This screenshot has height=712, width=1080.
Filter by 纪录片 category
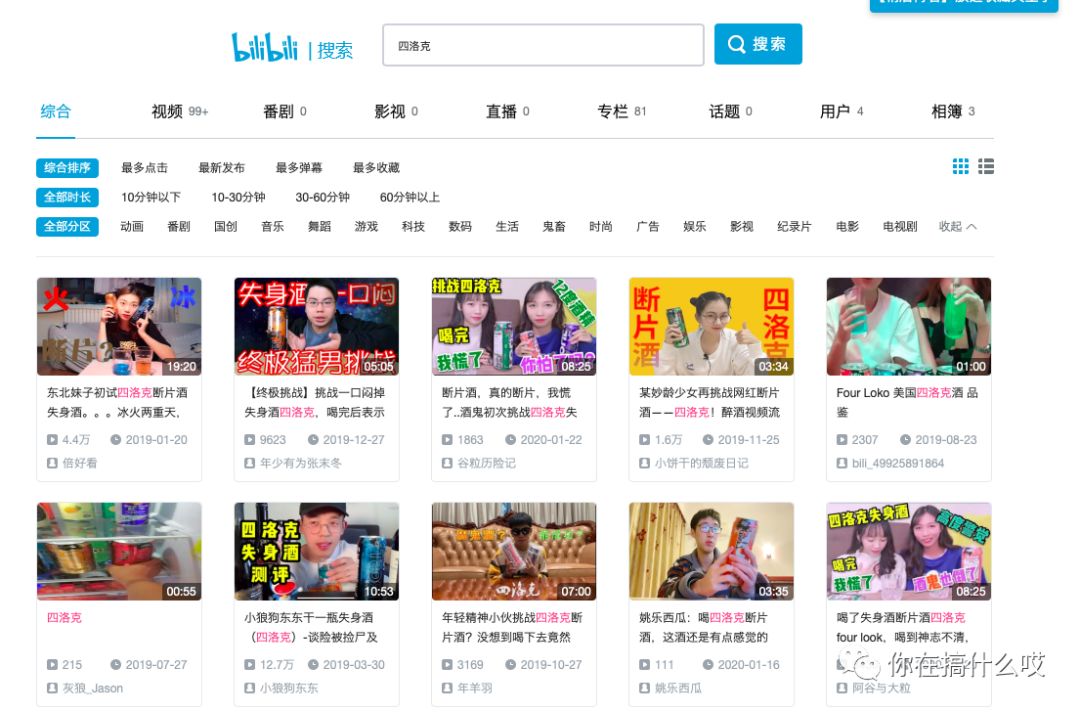[x=794, y=227]
